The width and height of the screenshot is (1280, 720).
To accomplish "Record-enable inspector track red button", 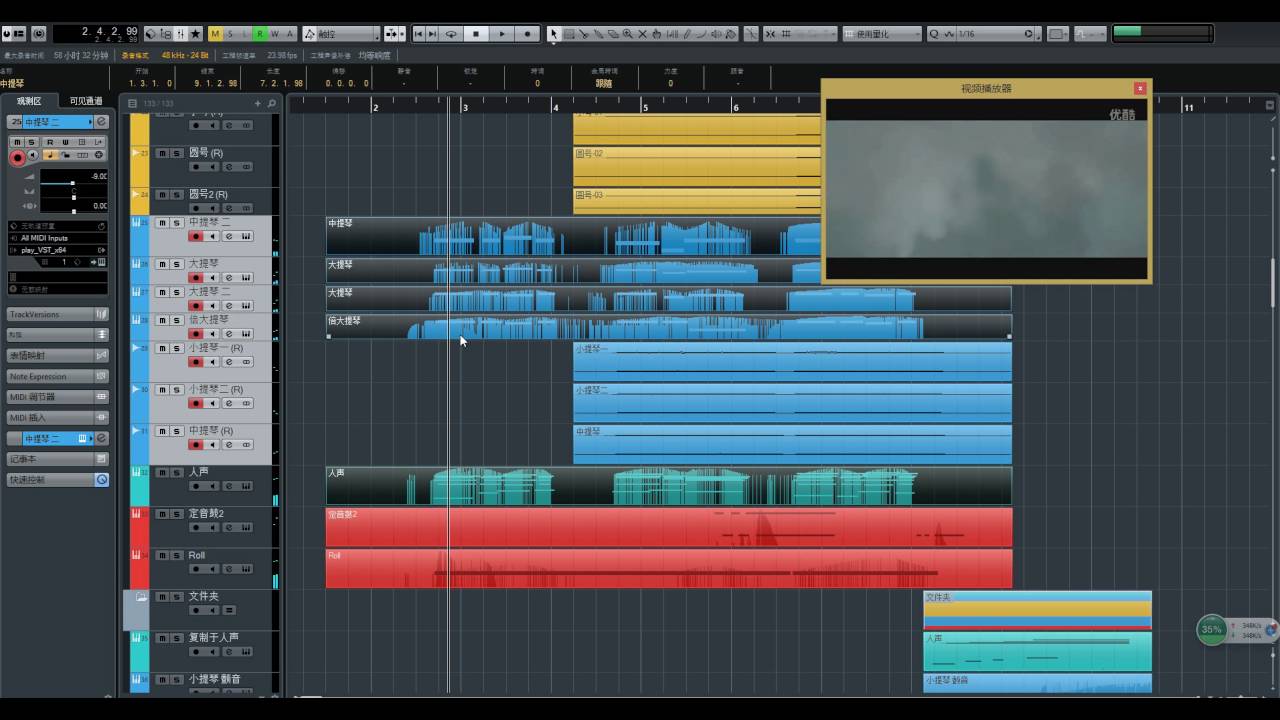I will pos(17,158).
